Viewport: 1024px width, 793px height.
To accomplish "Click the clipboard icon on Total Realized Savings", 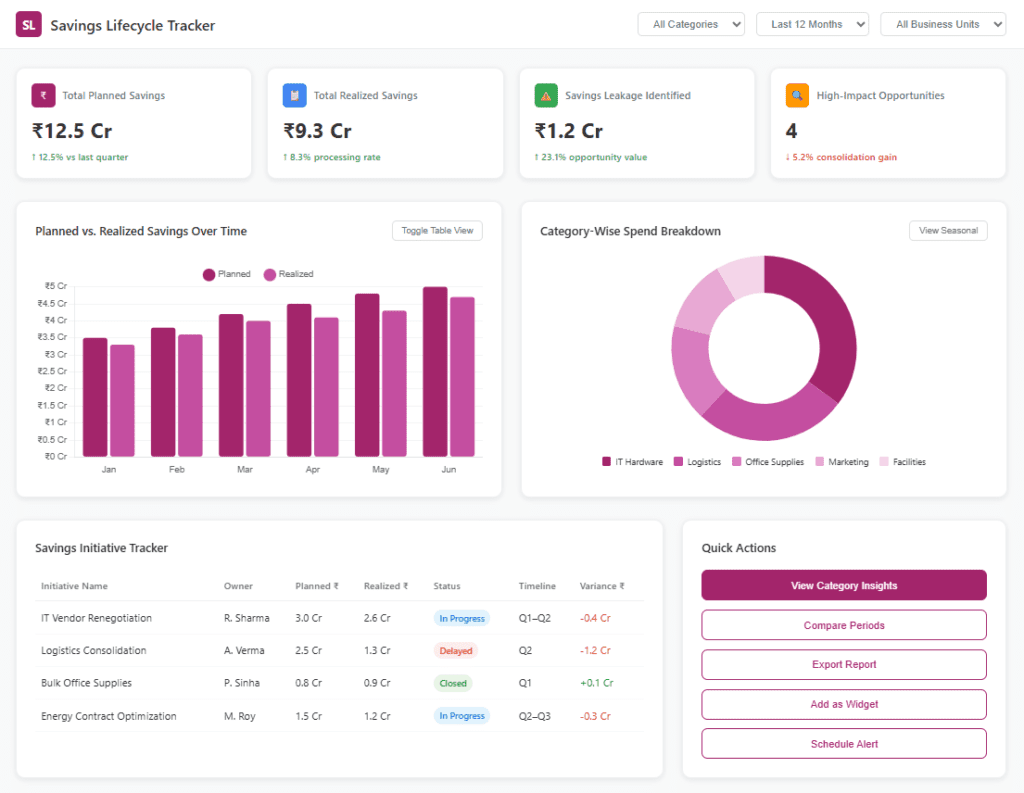I will [295, 95].
